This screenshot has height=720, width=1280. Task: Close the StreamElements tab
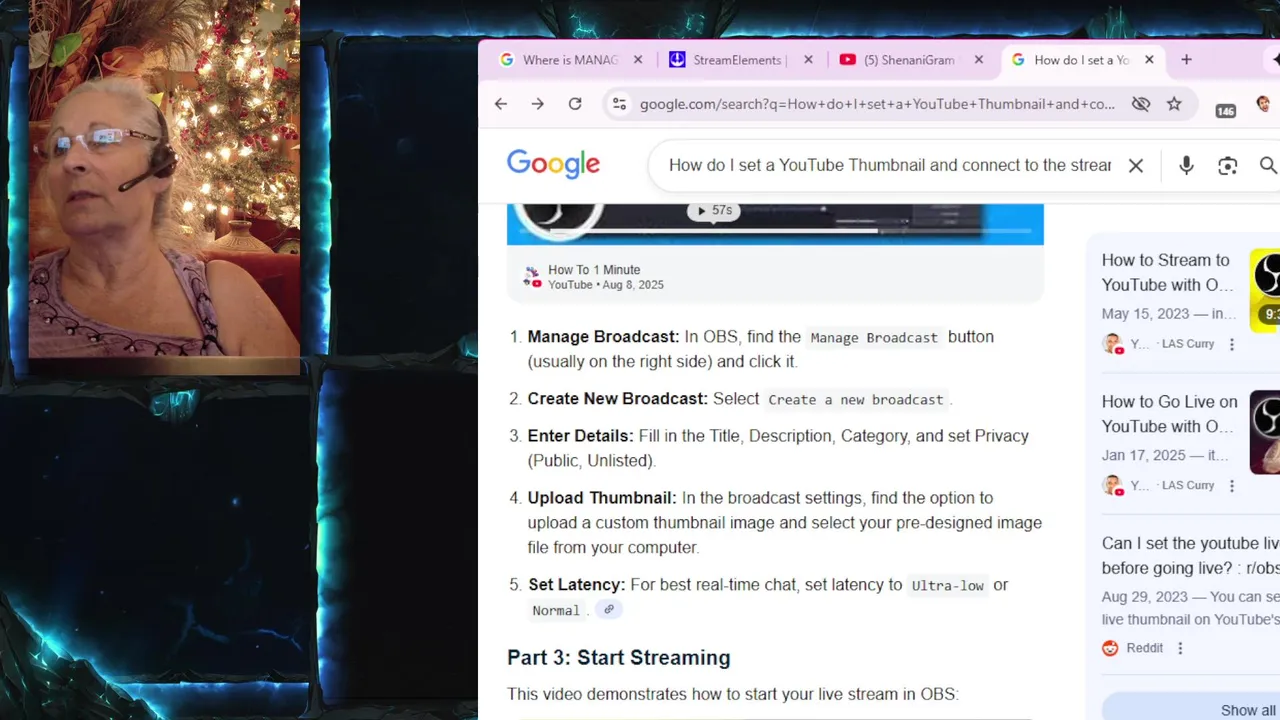(x=808, y=60)
